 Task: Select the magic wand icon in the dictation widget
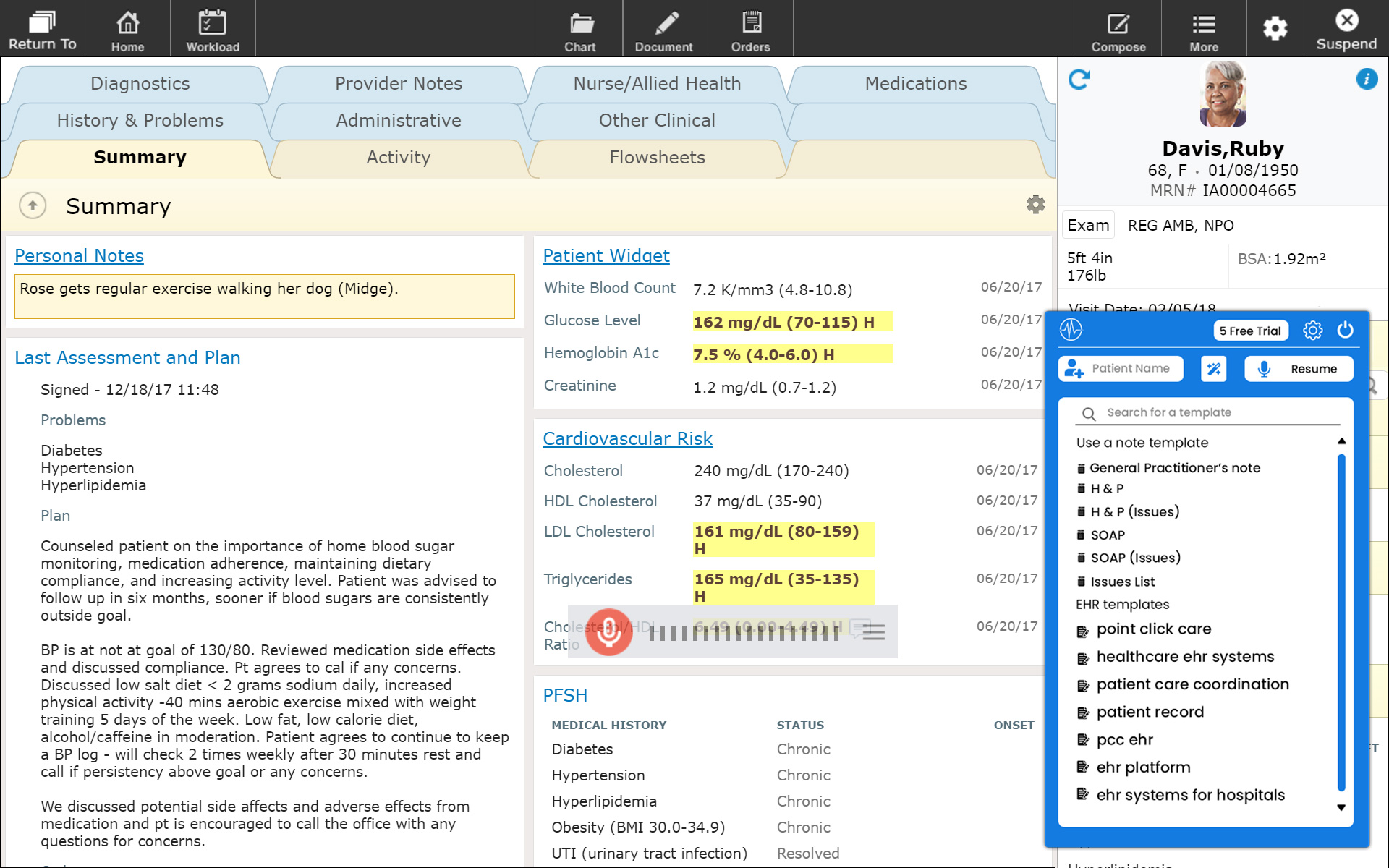coord(1213,368)
